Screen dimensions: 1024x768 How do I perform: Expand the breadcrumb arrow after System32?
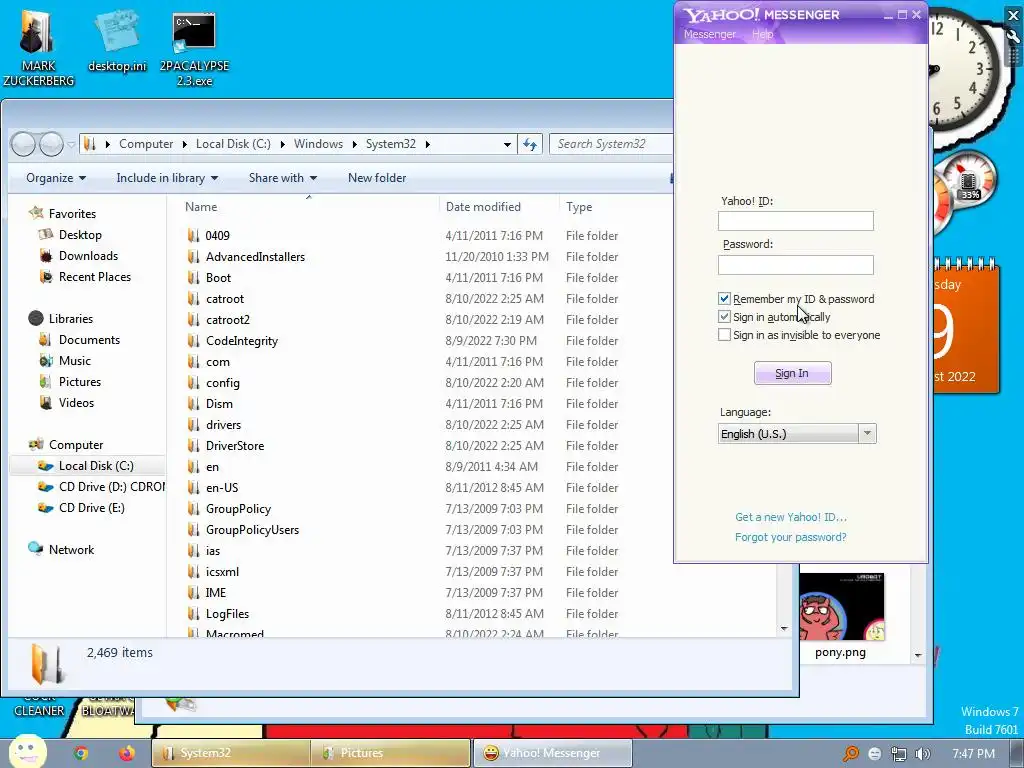(428, 144)
